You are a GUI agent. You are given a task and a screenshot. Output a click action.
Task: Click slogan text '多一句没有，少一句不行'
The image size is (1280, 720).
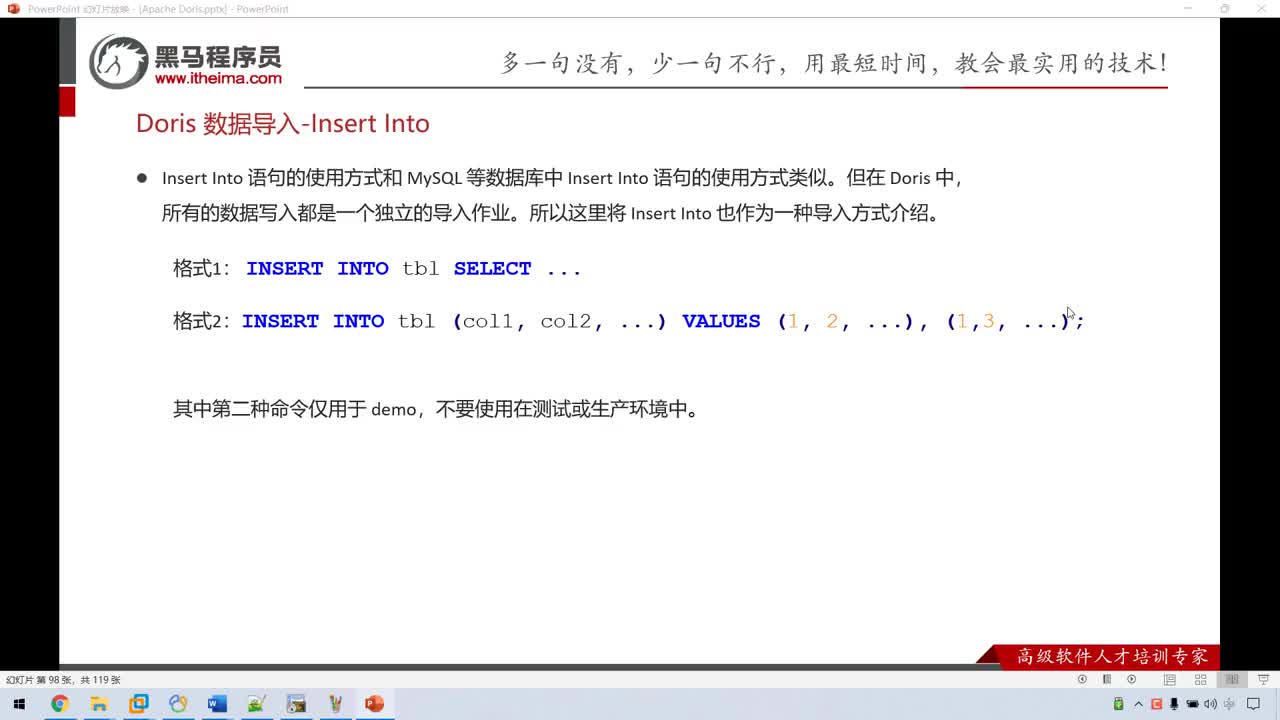point(641,63)
